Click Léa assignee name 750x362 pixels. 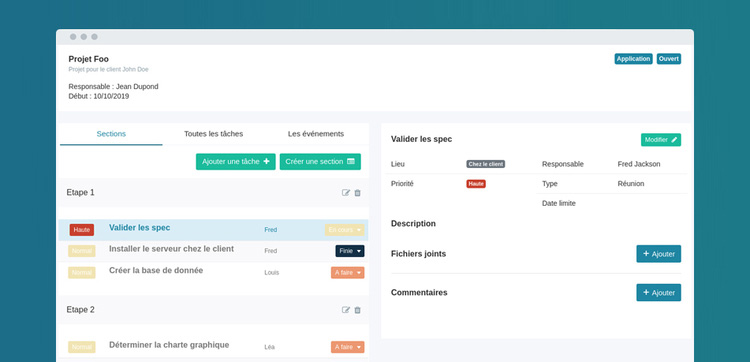coord(269,347)
